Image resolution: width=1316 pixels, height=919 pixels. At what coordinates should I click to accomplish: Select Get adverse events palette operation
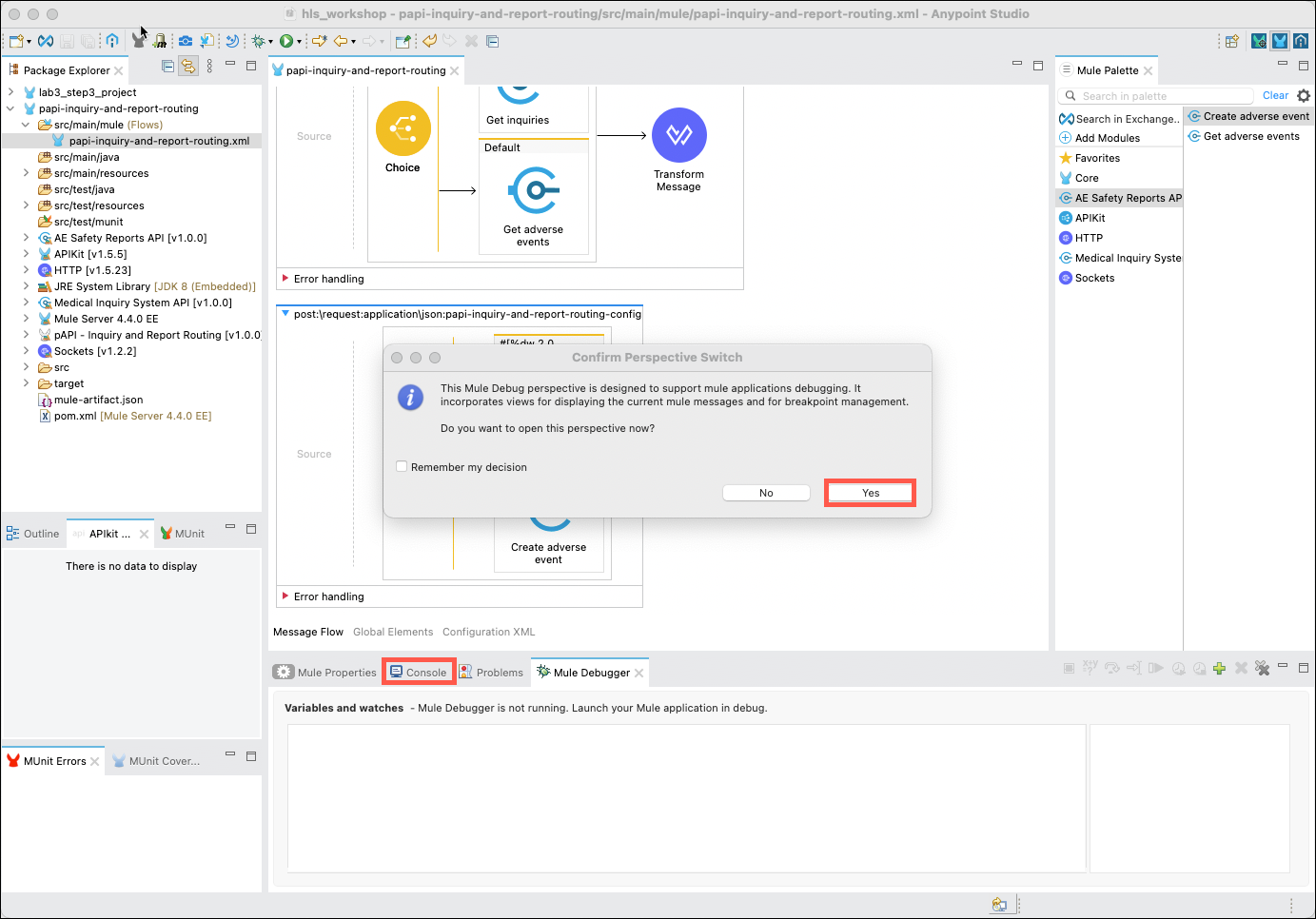(1244, 136)
